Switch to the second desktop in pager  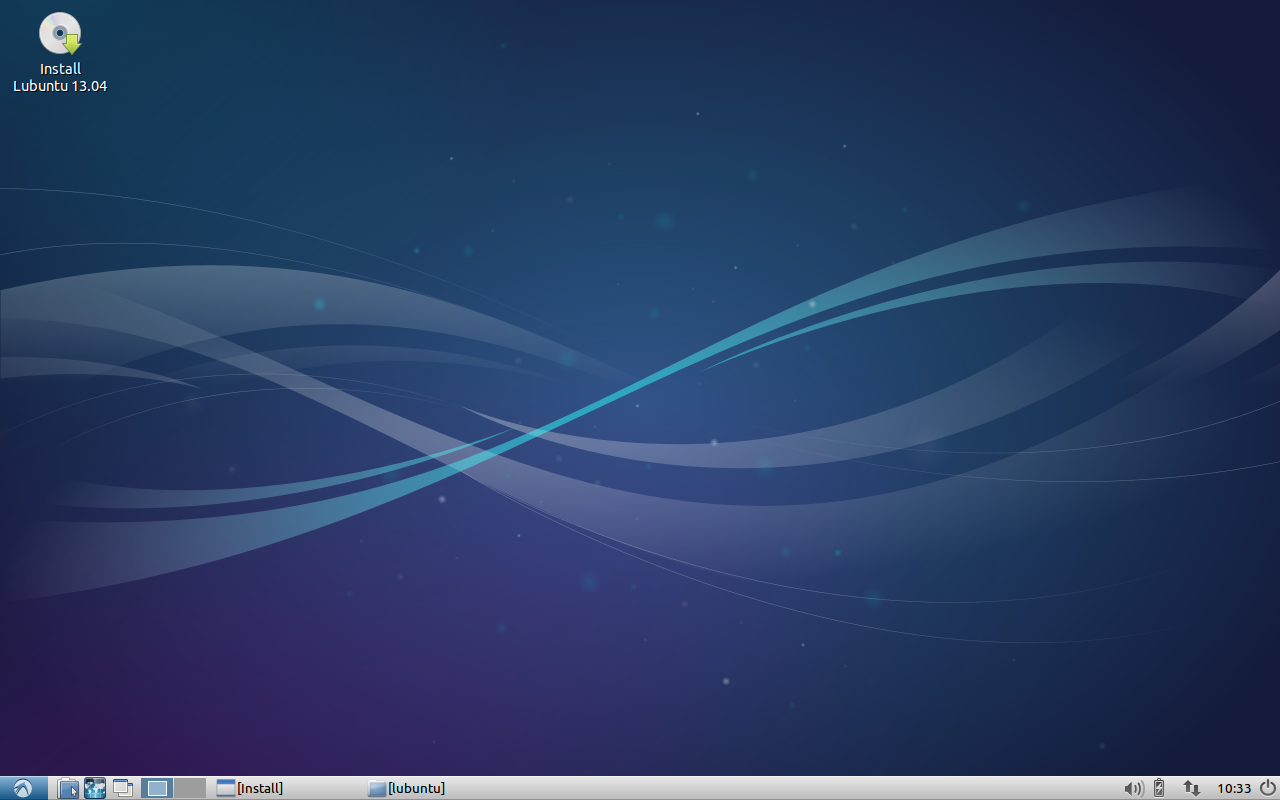tap(190, 788)
